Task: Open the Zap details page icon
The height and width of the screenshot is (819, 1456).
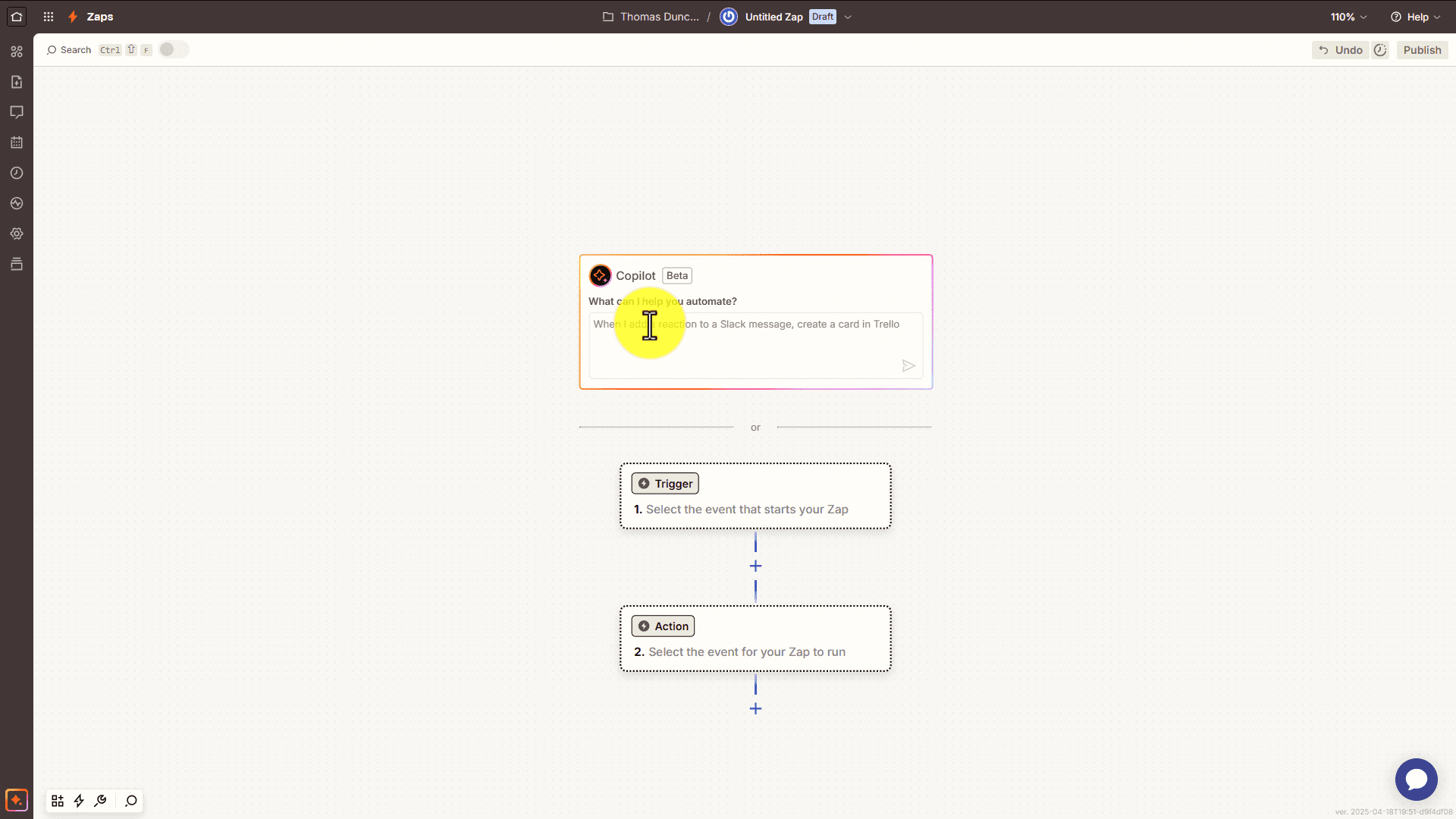Action: click(x=17, y=82)
